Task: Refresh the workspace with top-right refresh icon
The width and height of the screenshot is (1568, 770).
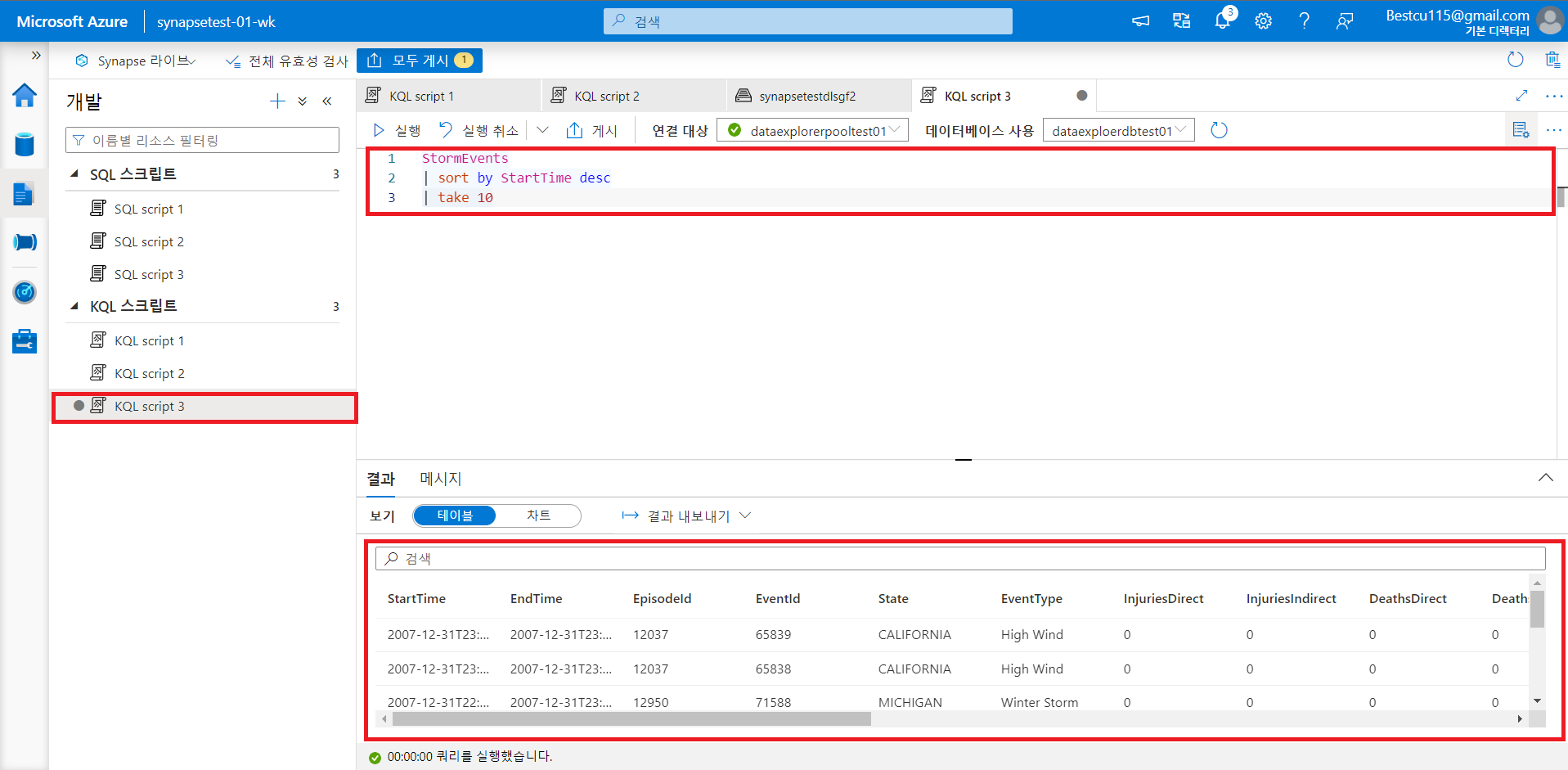Action: (1516, 60)
